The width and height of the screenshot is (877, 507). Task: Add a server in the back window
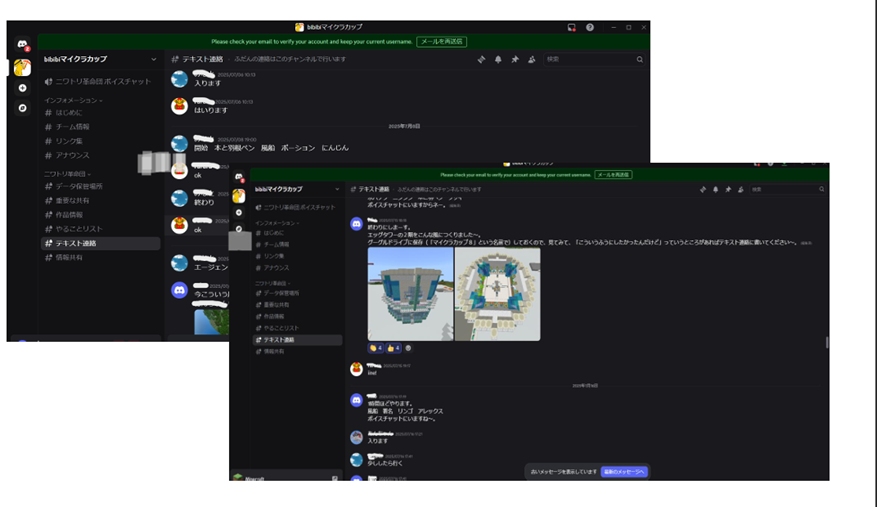(x=22, y=88)
